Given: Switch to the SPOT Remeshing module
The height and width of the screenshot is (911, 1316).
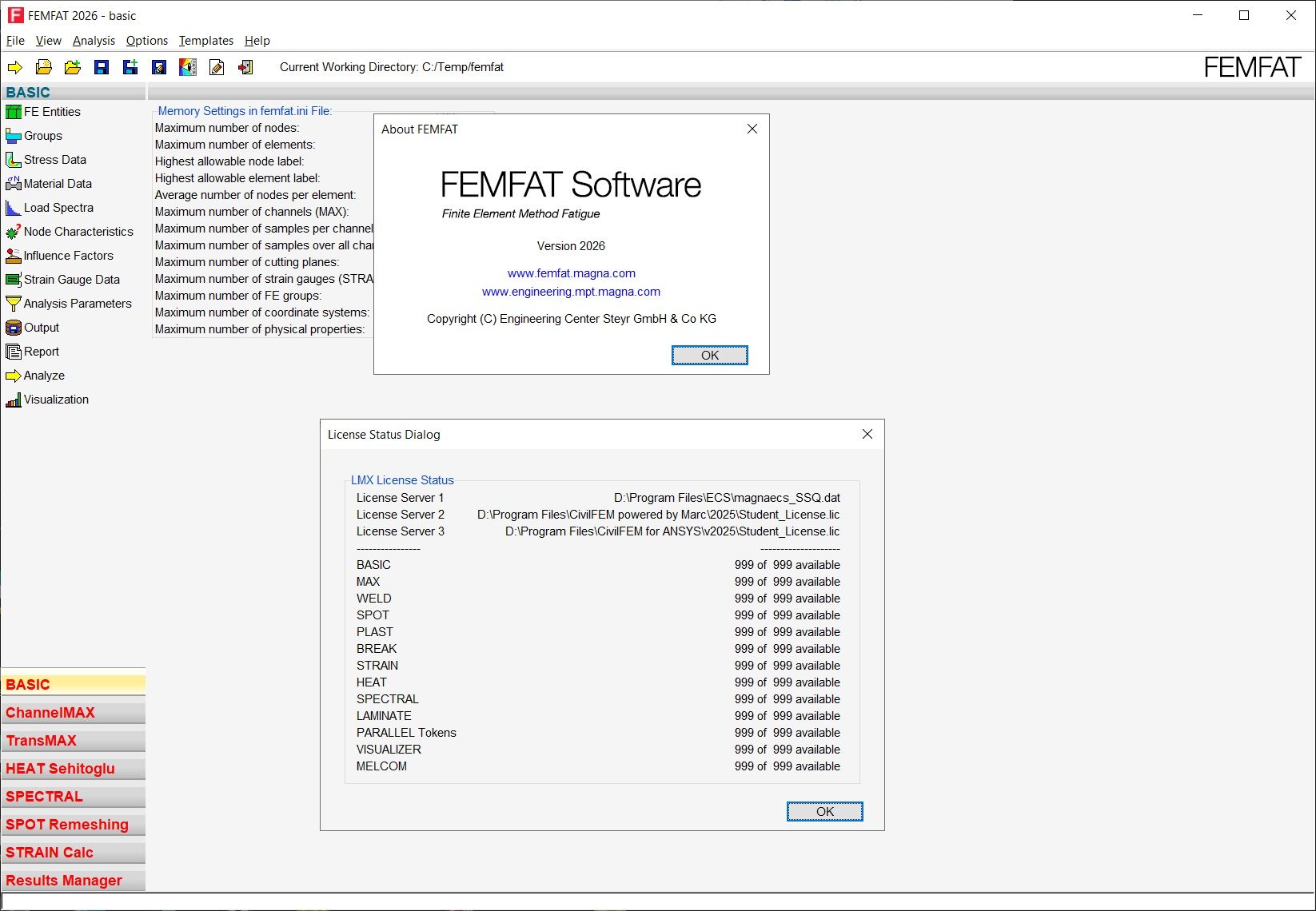Looking at the screenshot, I should click(x=74, y=825).
